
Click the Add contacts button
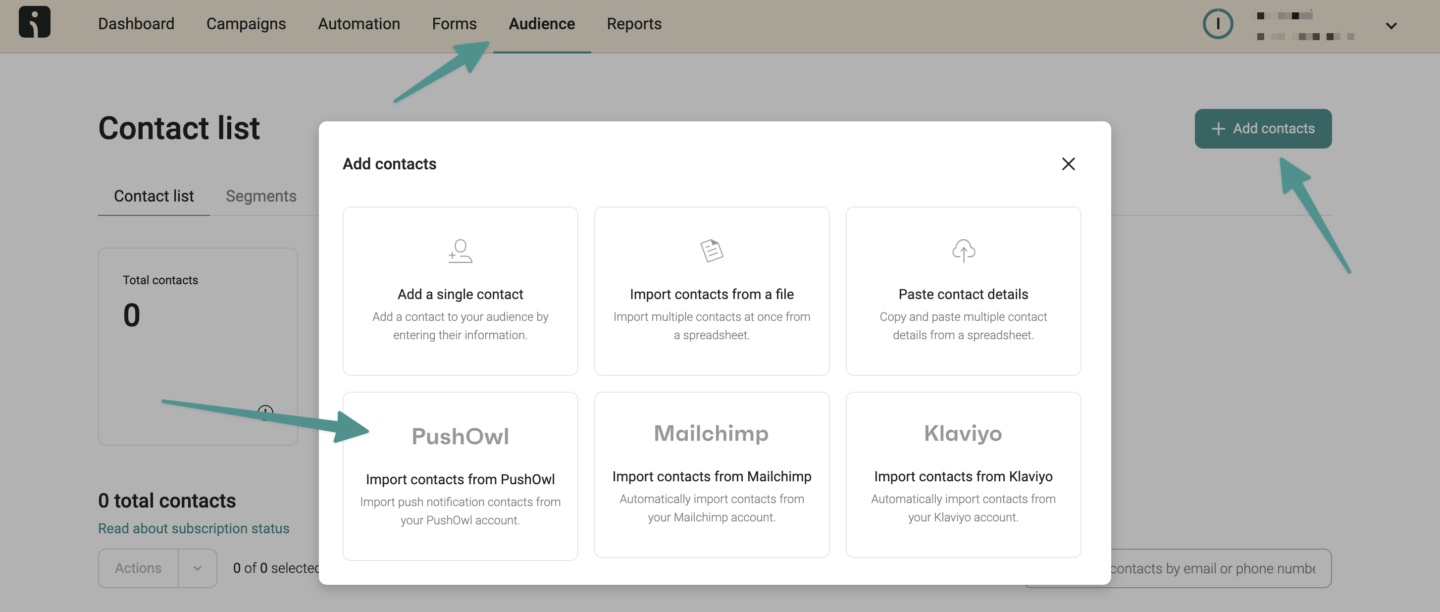click(x=1263, y=128)
